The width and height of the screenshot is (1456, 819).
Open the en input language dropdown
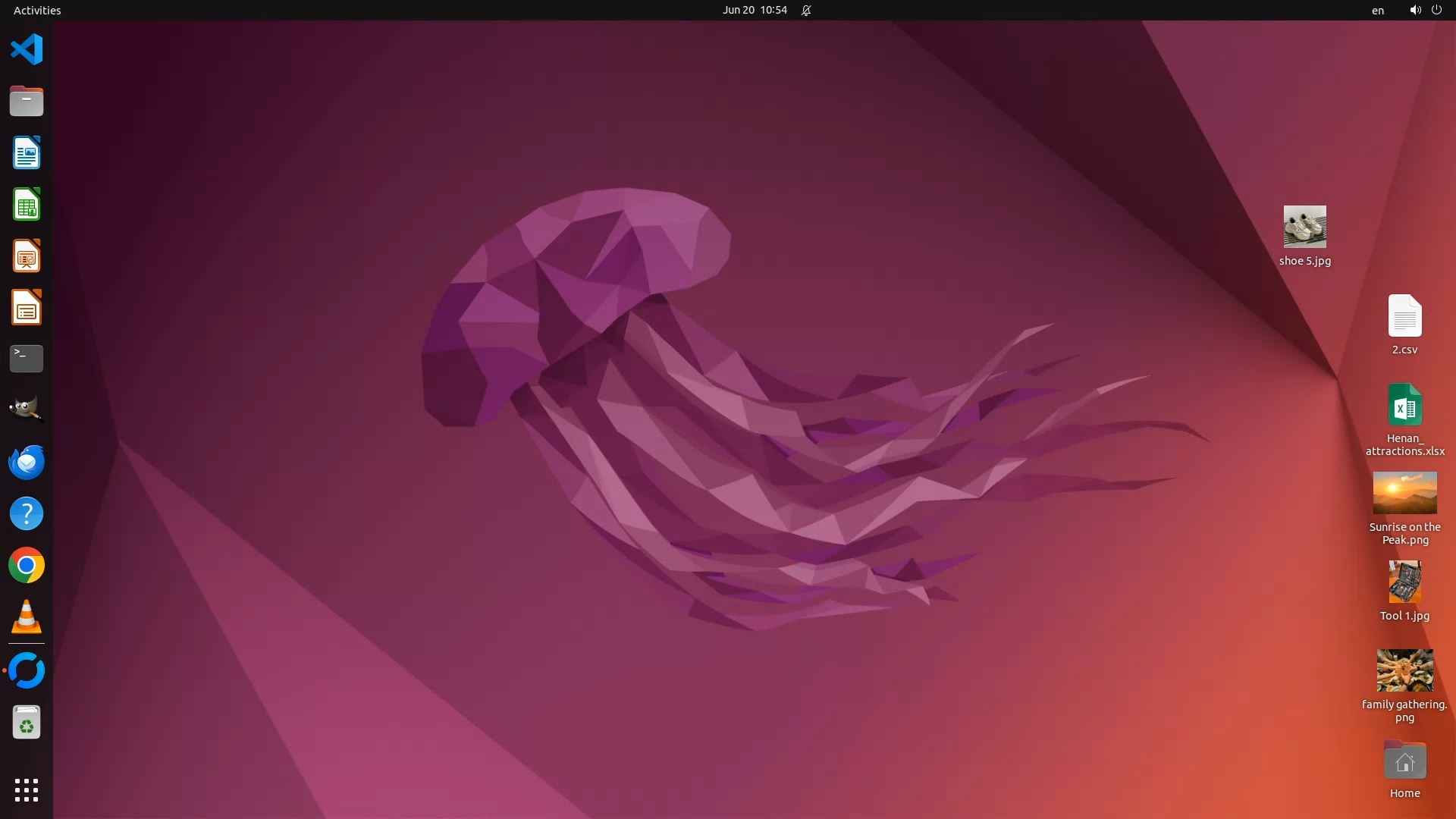click(x=1377, y=10)
